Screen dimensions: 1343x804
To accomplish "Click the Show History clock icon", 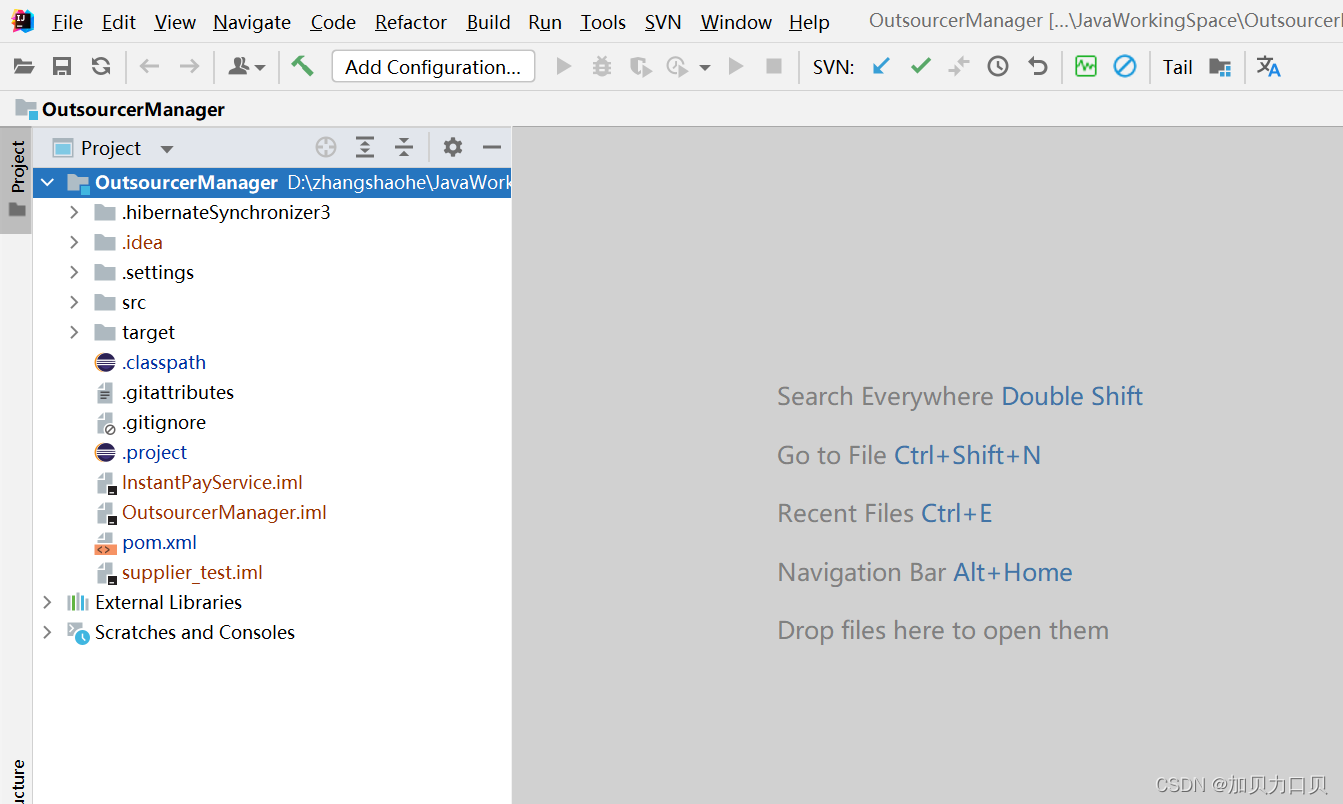I will point(998,67).
